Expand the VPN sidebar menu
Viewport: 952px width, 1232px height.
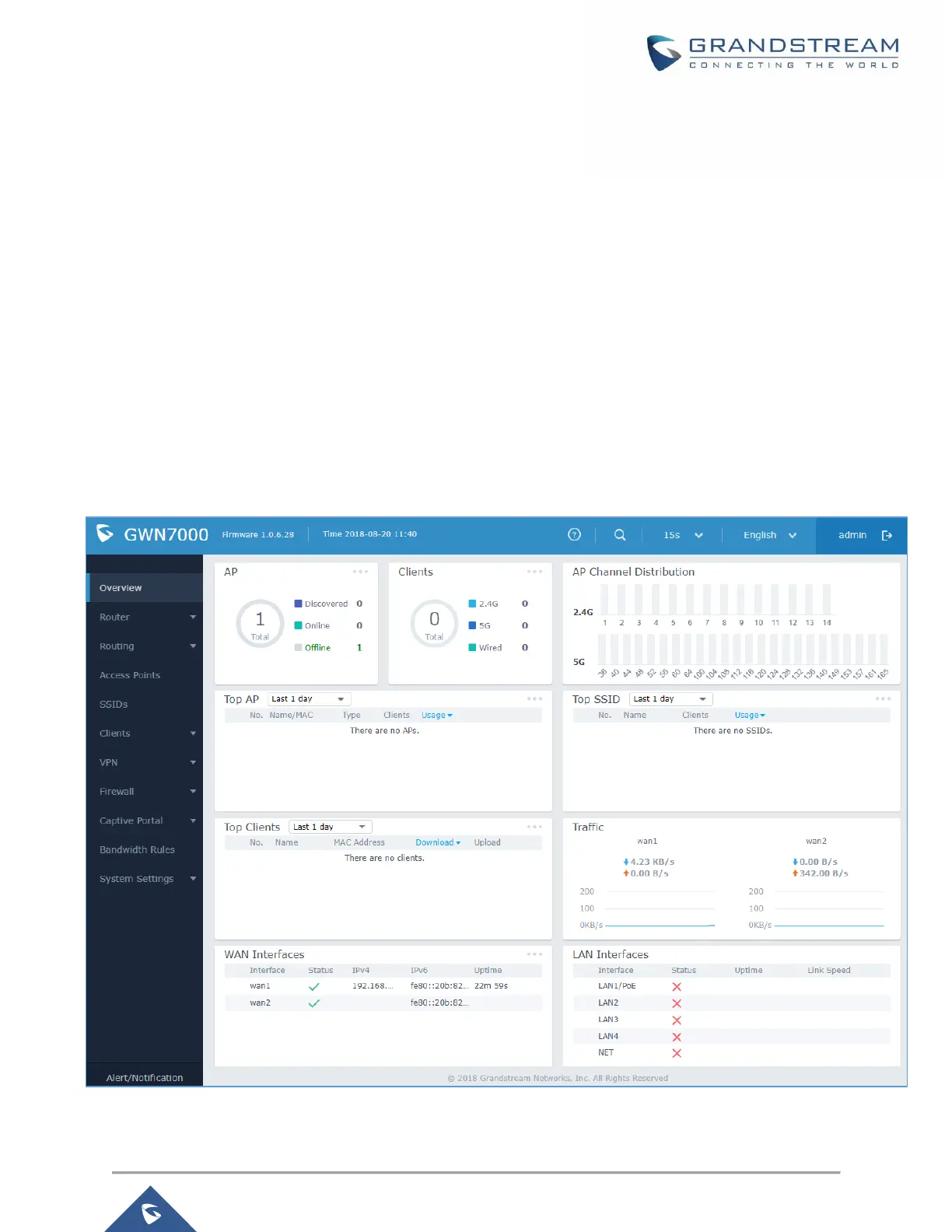pos(145,762)
